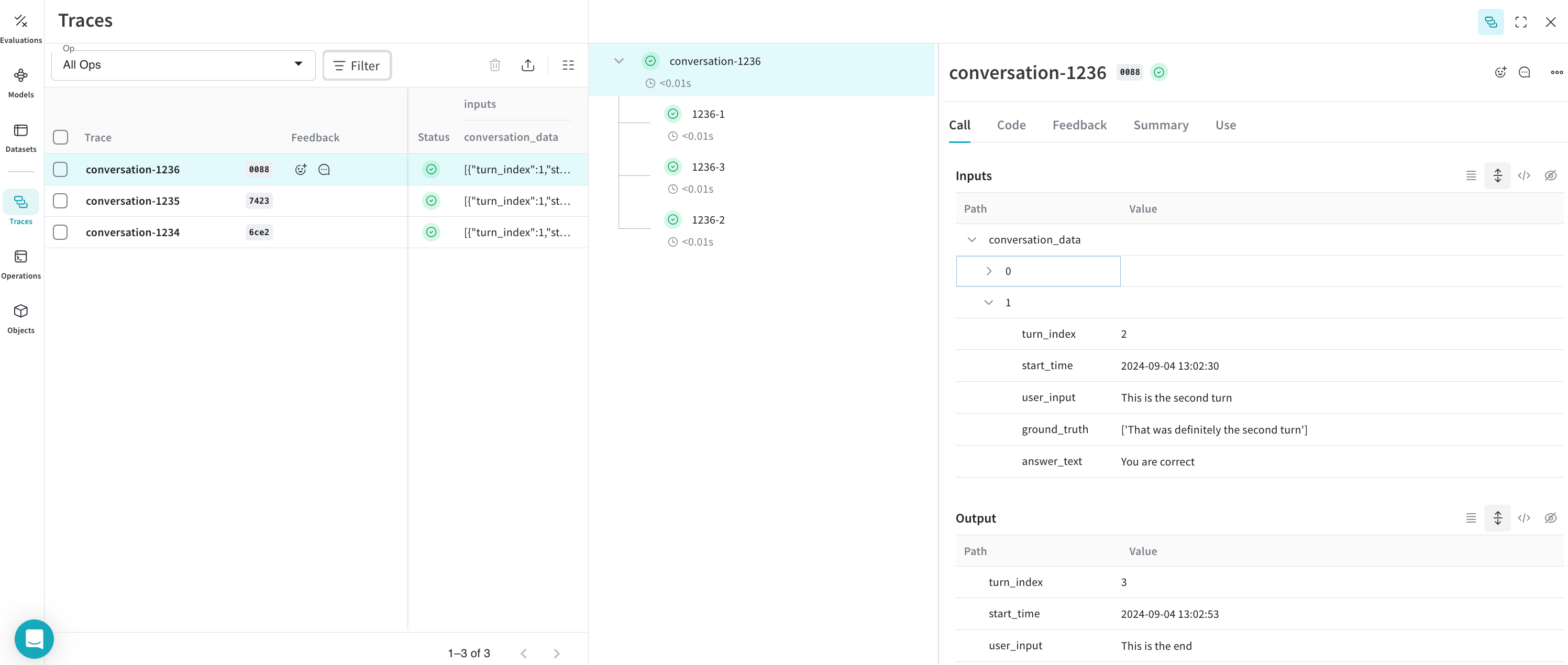Open the All Ops dropdown
Viewport: 1568px width, 665px height.
pos(183,65)
